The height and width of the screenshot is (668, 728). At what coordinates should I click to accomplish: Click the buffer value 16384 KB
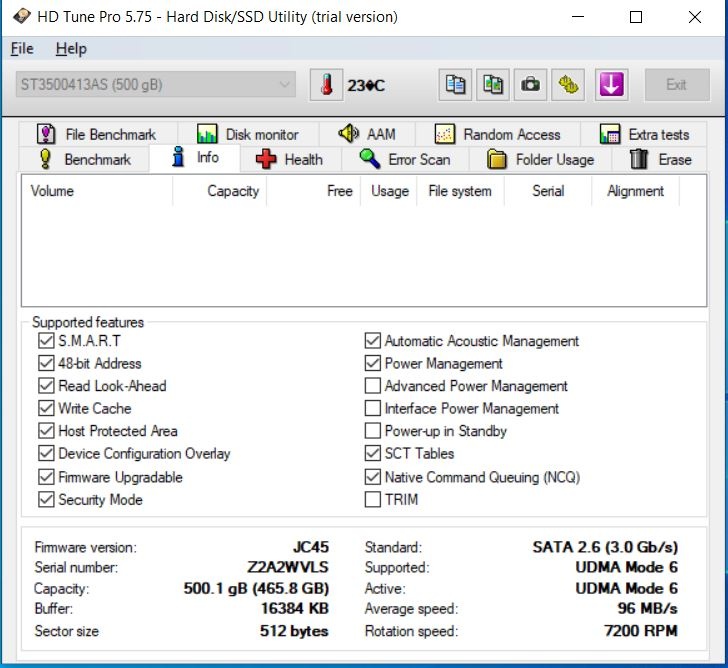pyautogui.click(x=295, y=609)
